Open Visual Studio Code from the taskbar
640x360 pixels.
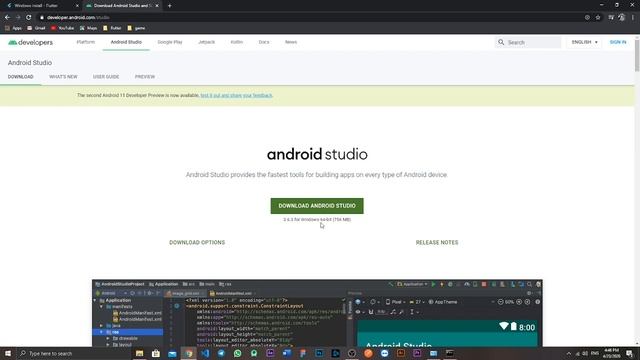(x=205, y=353)
